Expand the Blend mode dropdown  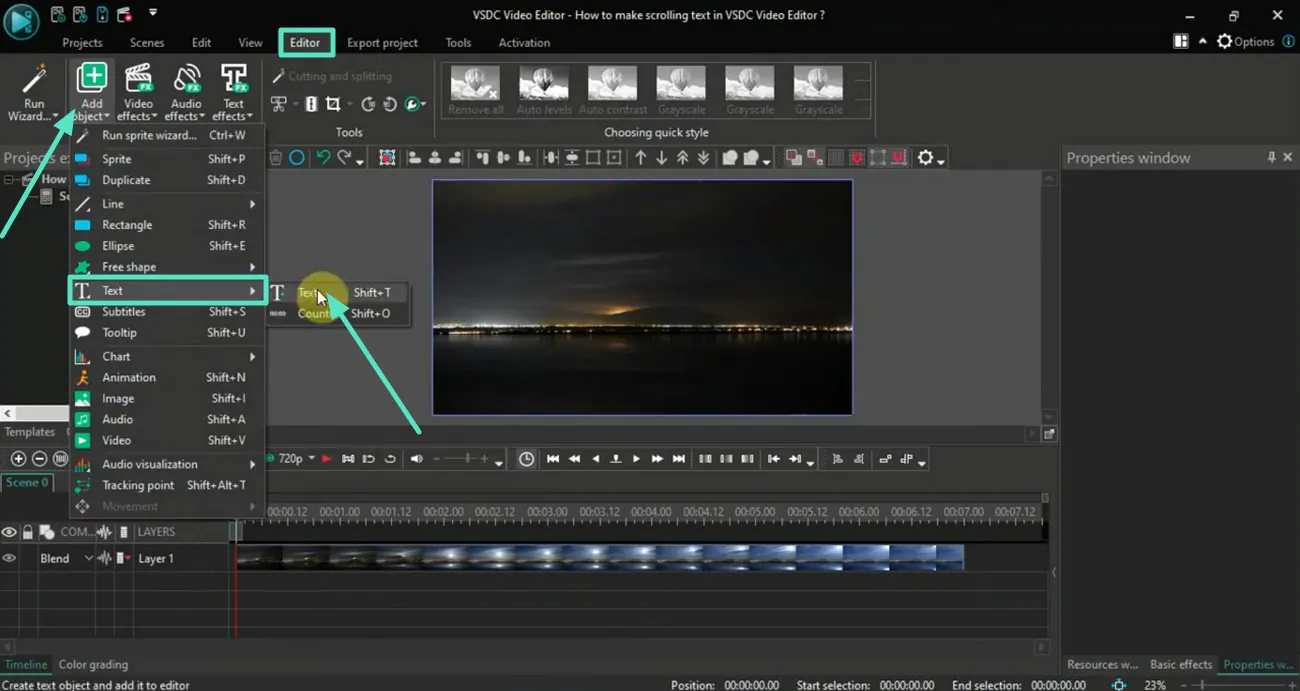point(88,558)
